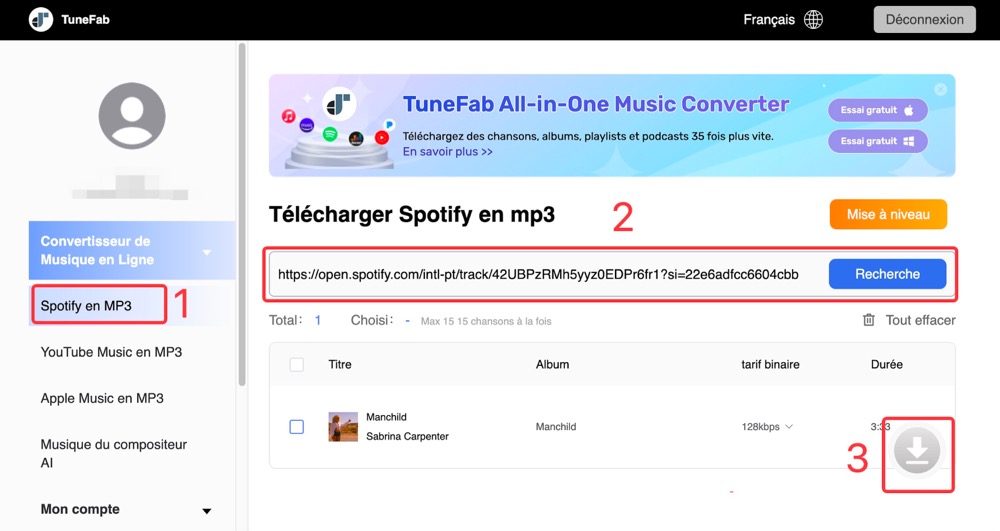Click the Album column header

[x=552, y=365]
